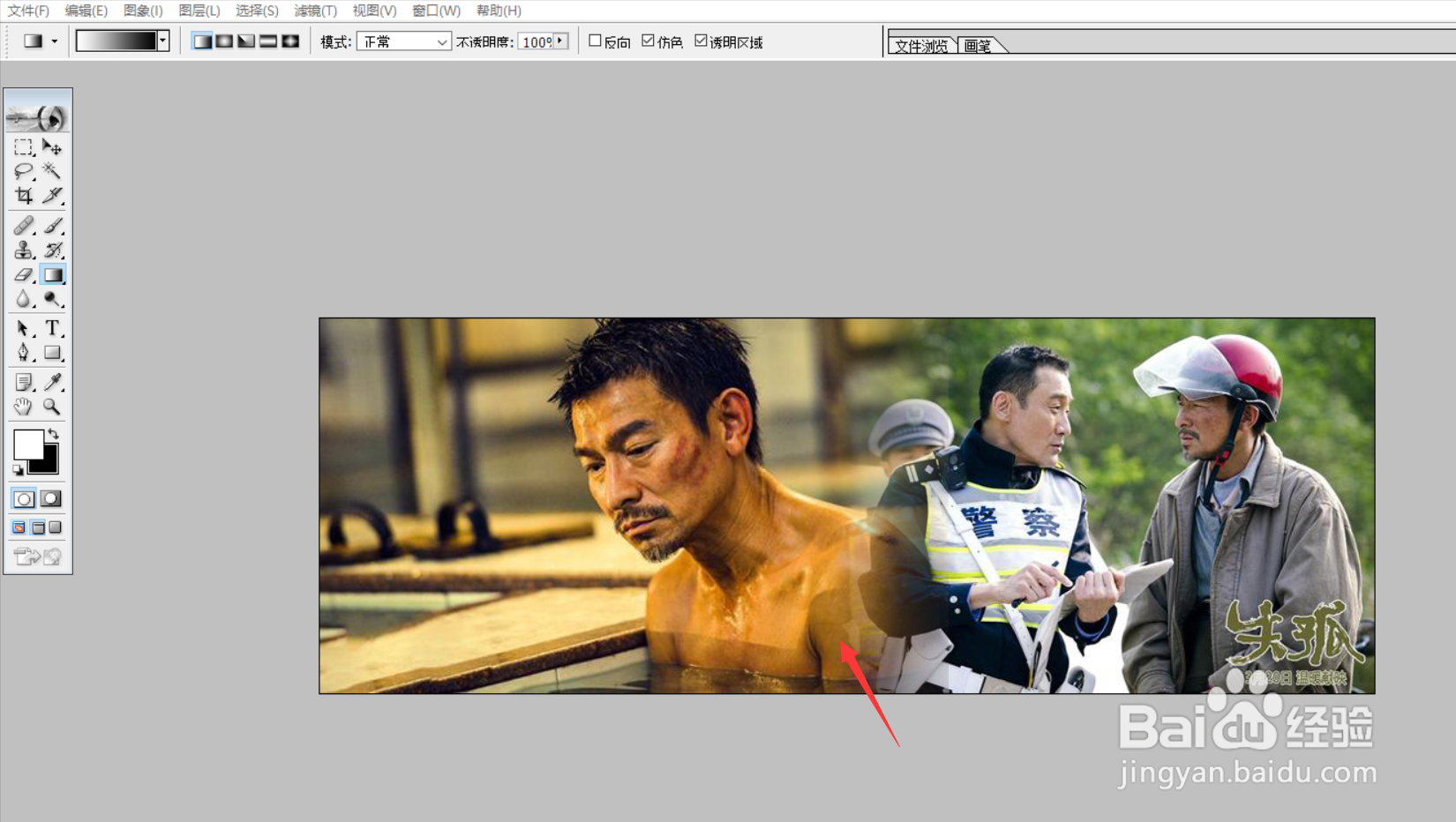1456x822 pixels.
Task: Switch to standard edit mode
Action: [x=24, y=499]
